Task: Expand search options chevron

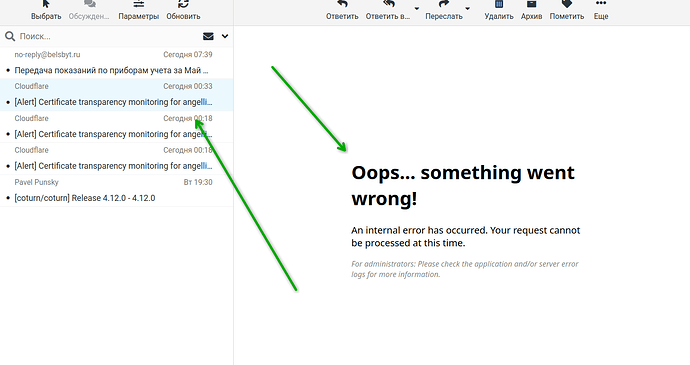Action: point(225,36)
